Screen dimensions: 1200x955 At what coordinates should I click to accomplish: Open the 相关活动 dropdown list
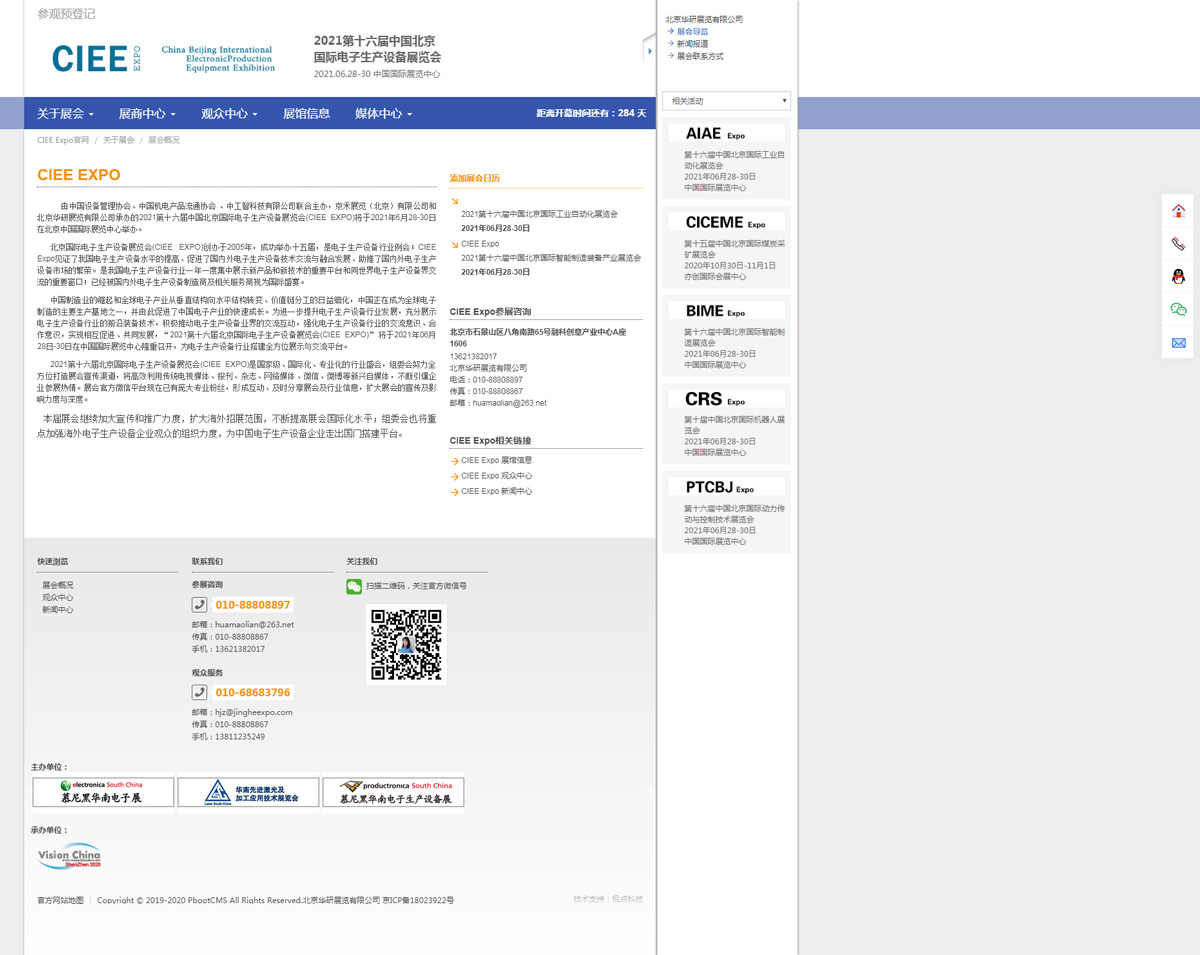[726, 101]
